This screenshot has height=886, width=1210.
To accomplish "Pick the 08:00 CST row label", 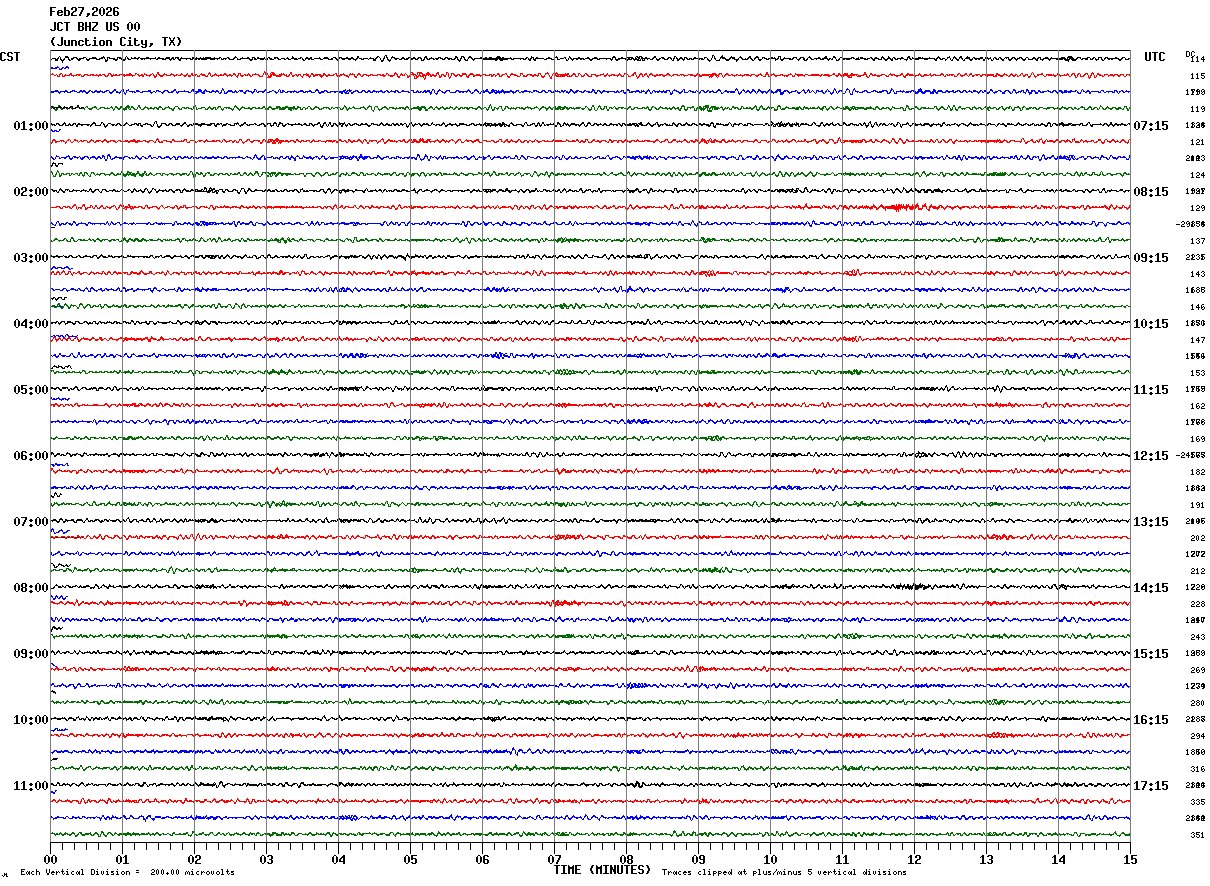I will (30, 588).
